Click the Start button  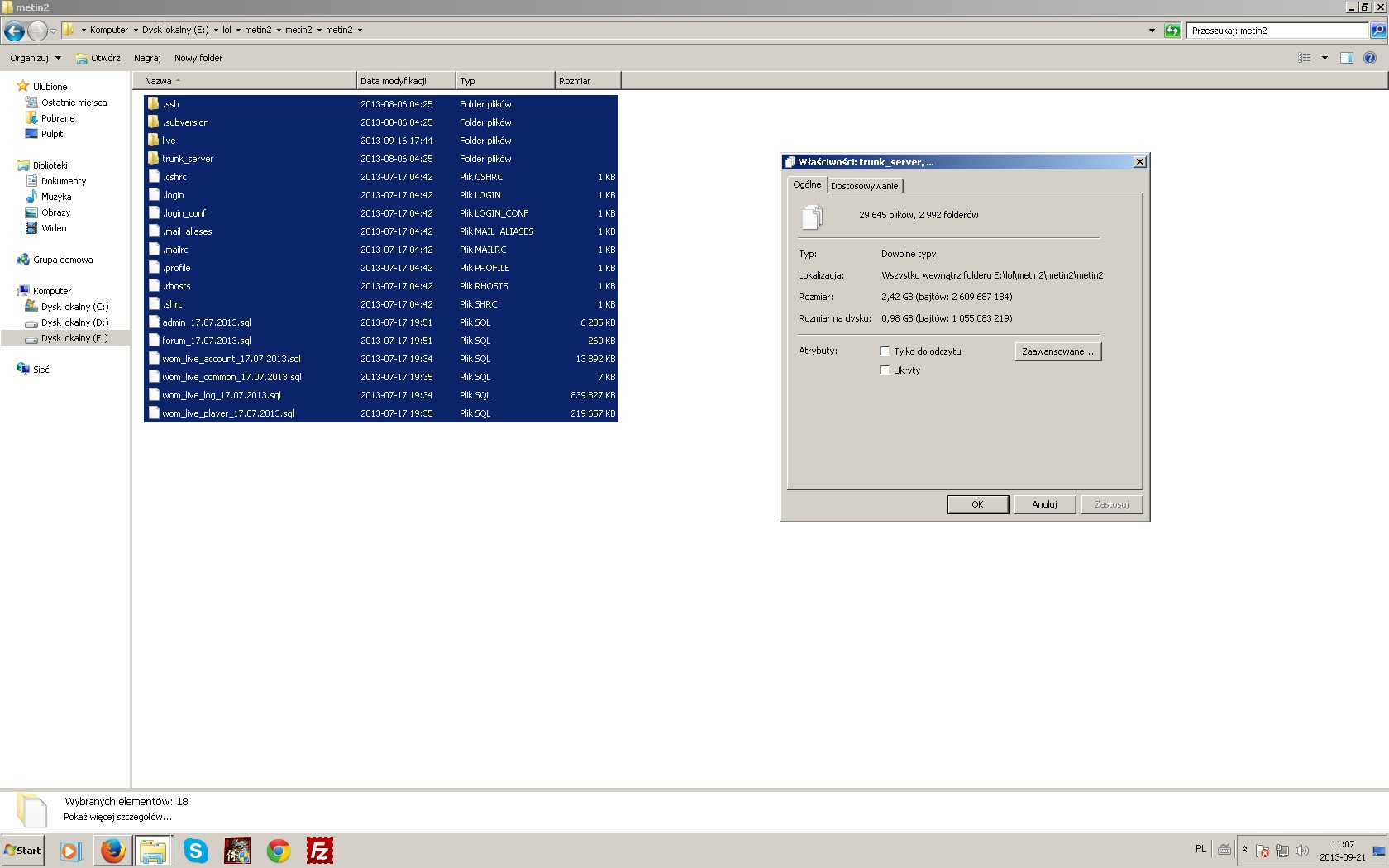pos(23,851)
